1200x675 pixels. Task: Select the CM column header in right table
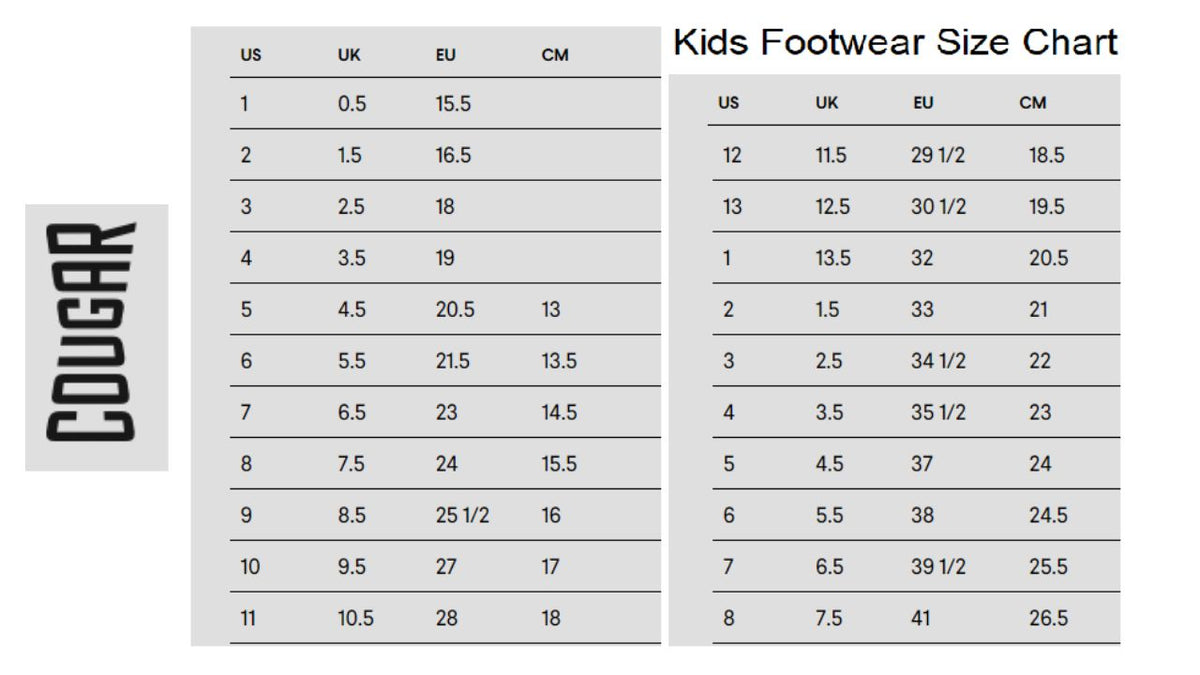point(1033,103)
